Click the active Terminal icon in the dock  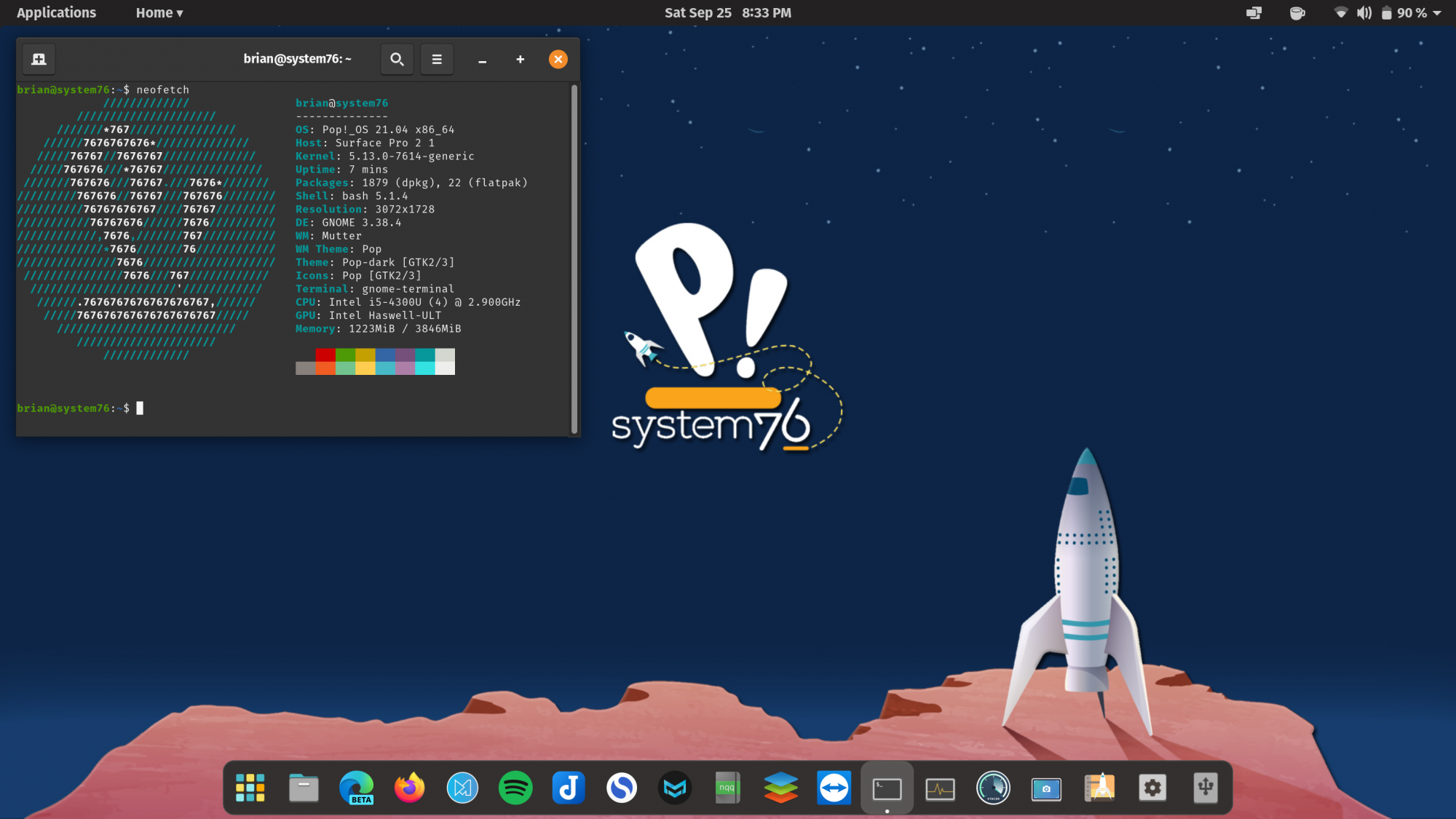[887, 788]
